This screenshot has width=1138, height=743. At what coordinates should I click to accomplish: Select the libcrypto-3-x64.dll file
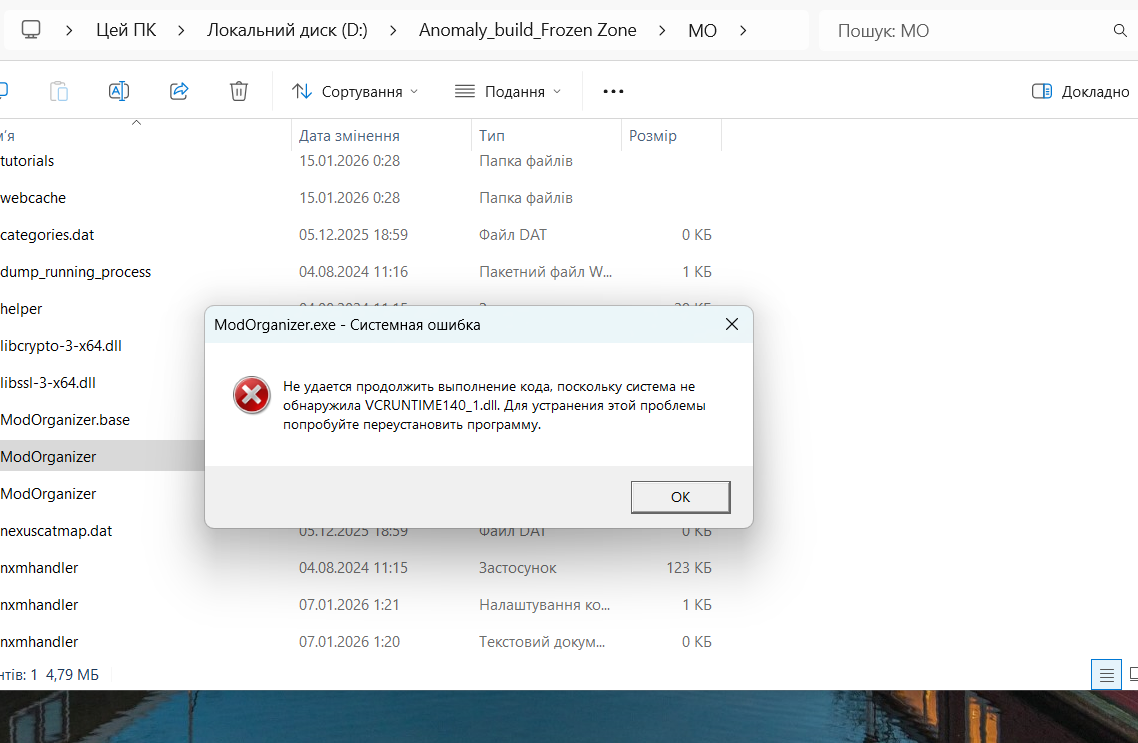(61, 346)
